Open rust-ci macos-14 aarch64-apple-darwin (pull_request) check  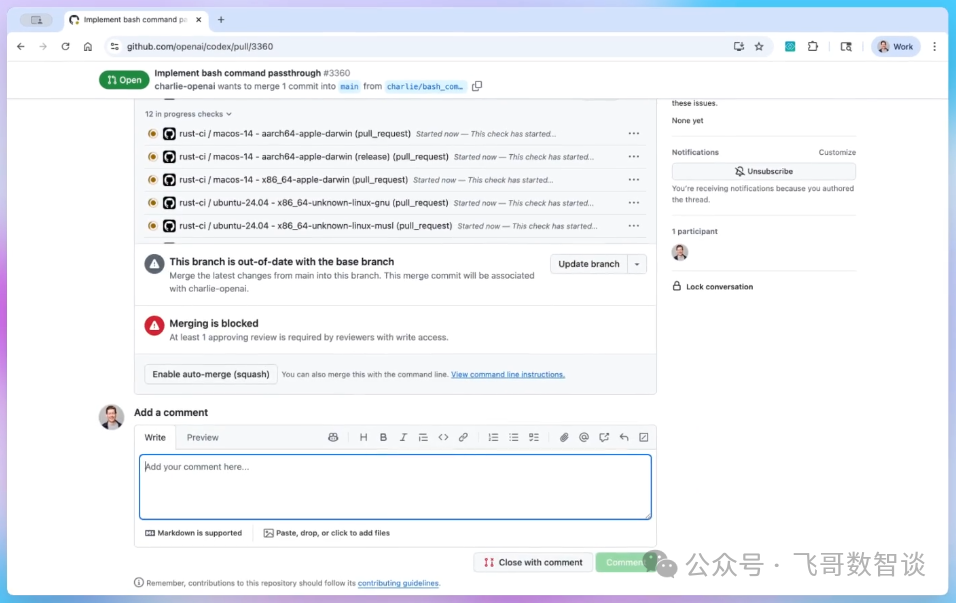(294, 134)
